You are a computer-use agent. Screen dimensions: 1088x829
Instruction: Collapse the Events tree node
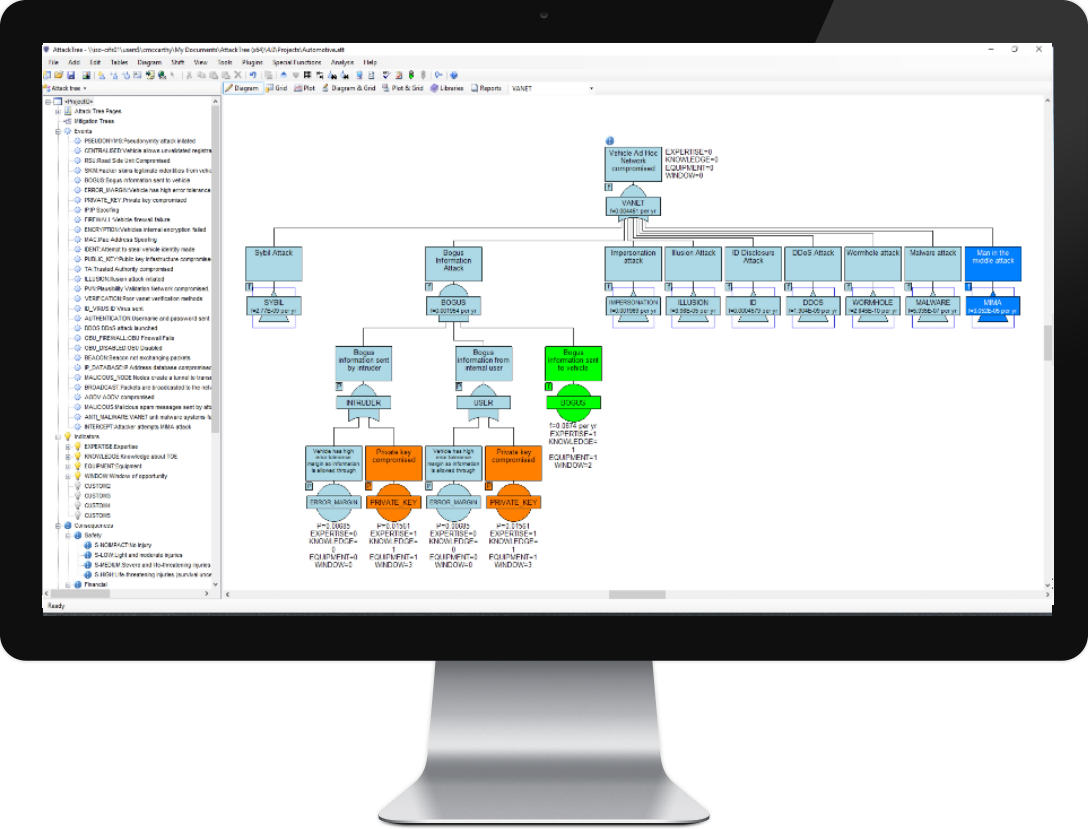pyautogui.click(x=57, y=131)
